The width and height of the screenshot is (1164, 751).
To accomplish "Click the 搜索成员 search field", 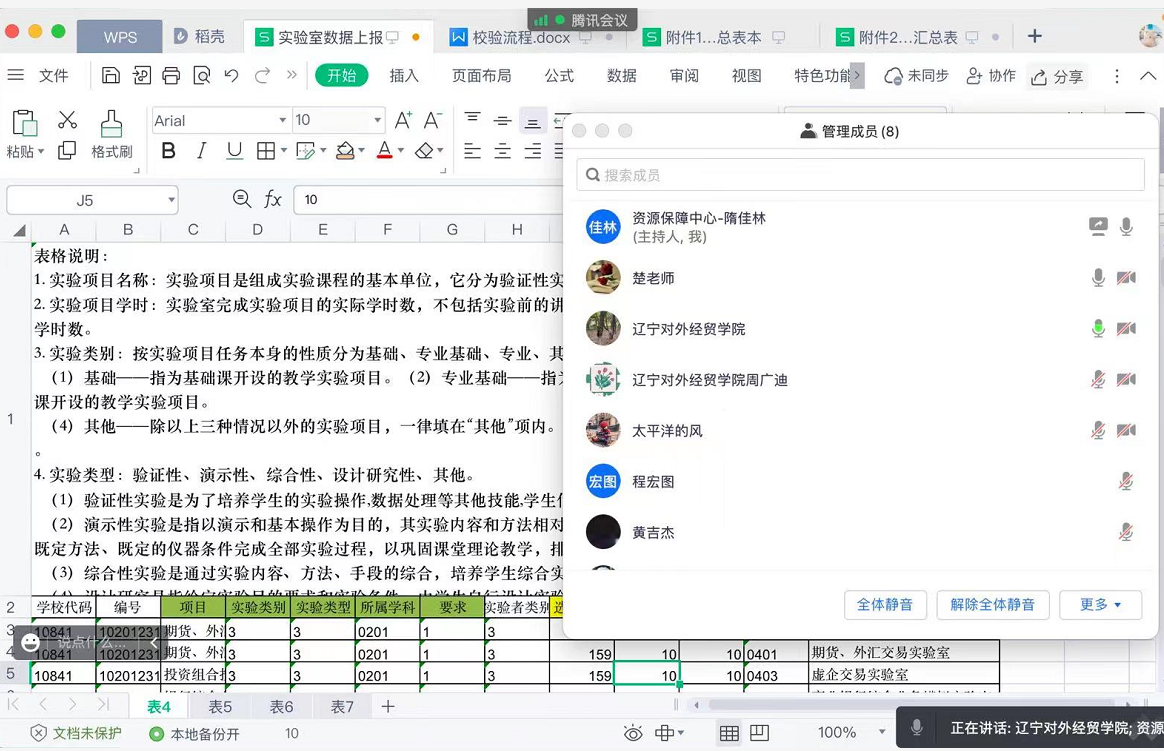I will pos(860,174).
